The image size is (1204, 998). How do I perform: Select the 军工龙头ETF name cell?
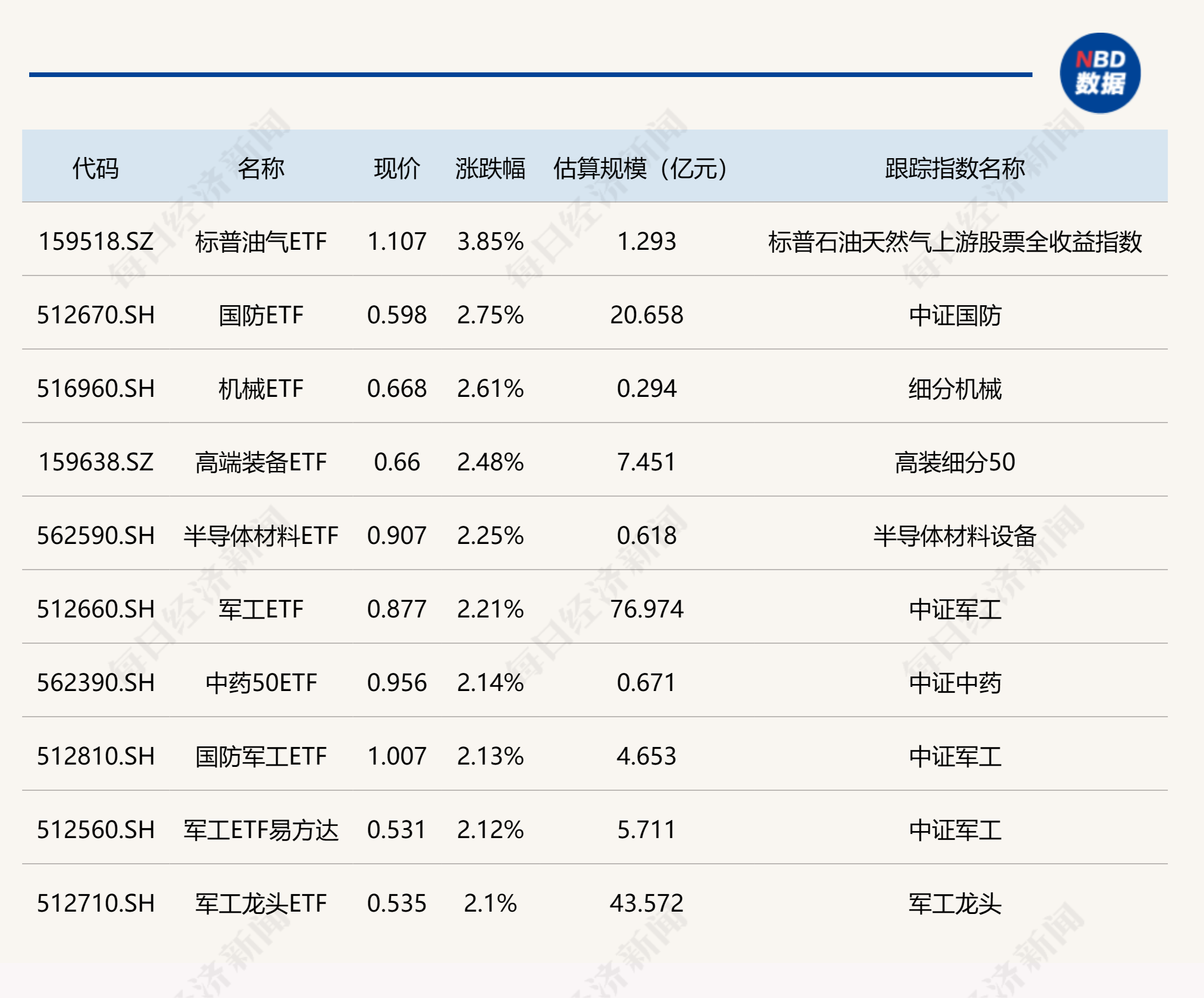[261, 903]
